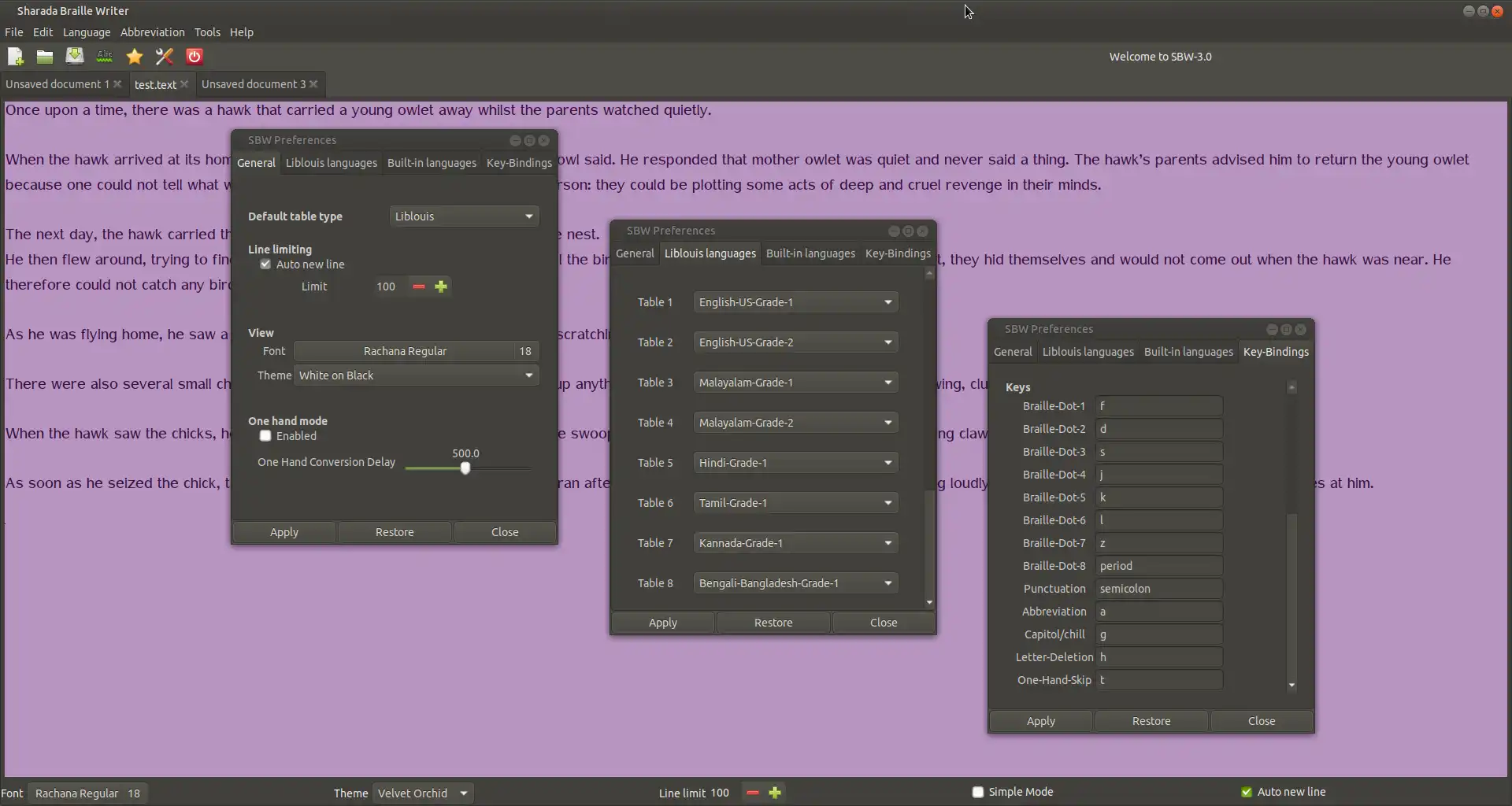Open the Edit menu

(43, 32)
